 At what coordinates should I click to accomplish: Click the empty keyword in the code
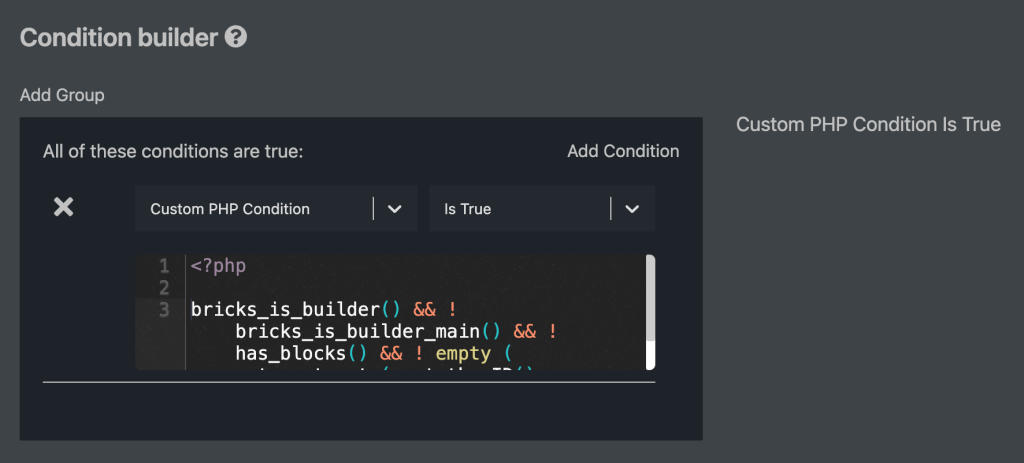(x=463, y=353)
